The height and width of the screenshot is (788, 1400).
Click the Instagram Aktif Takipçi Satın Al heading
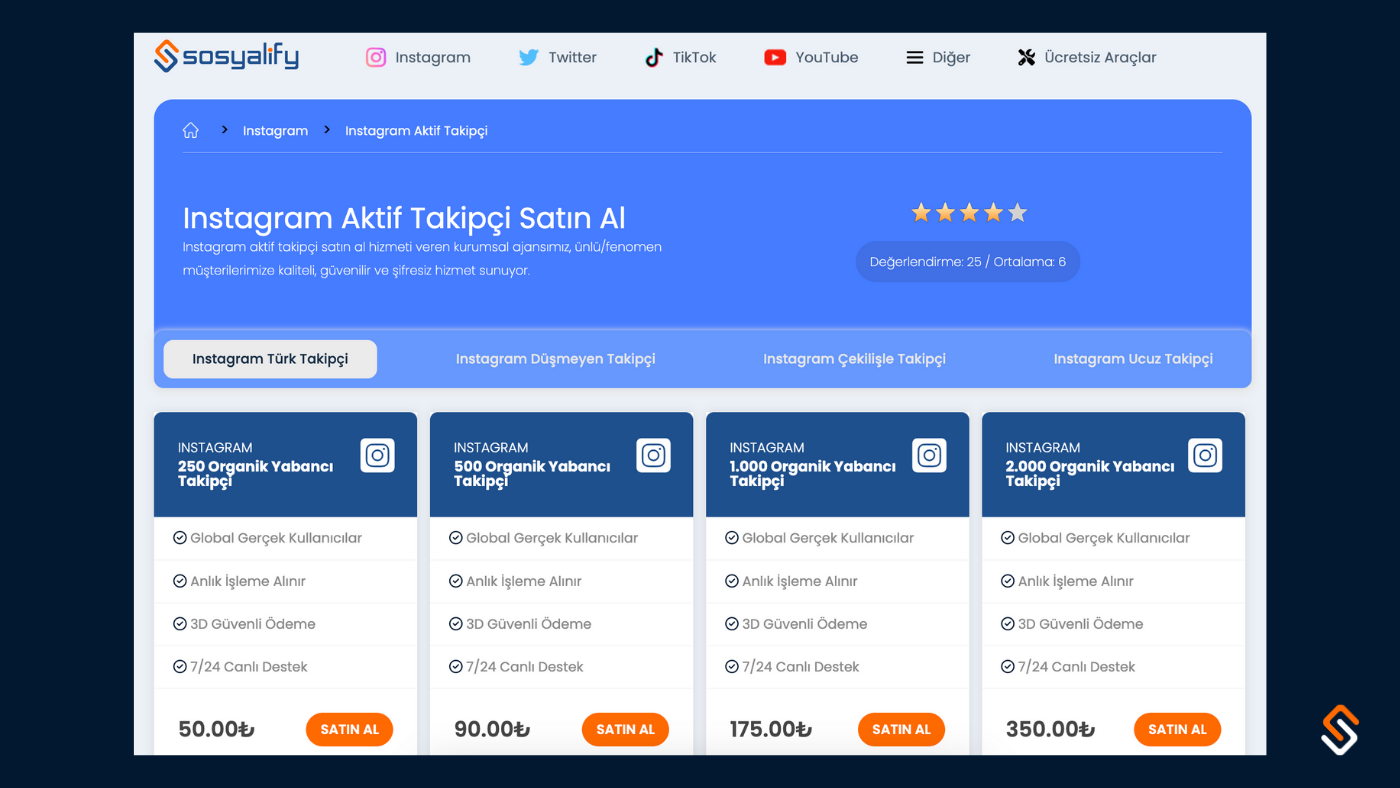pos(404,218)
